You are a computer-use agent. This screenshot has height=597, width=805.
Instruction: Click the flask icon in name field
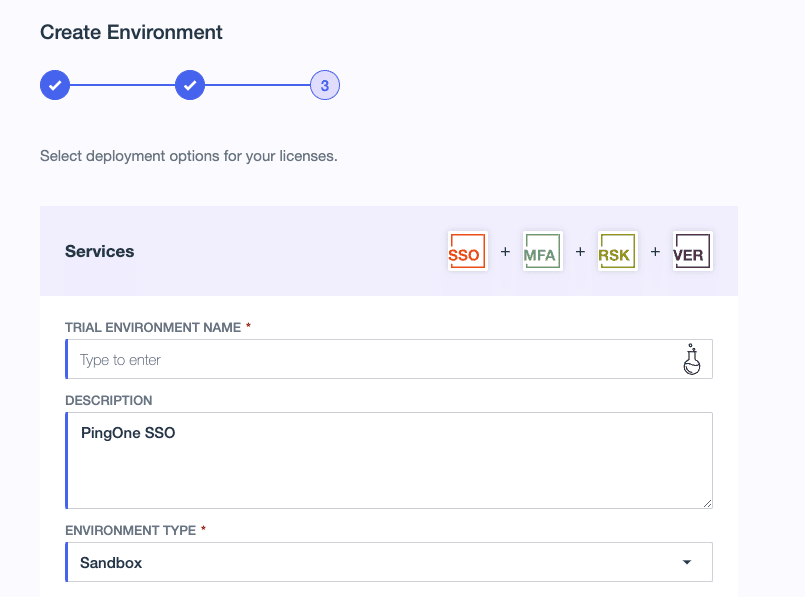[x=692, y=359]
